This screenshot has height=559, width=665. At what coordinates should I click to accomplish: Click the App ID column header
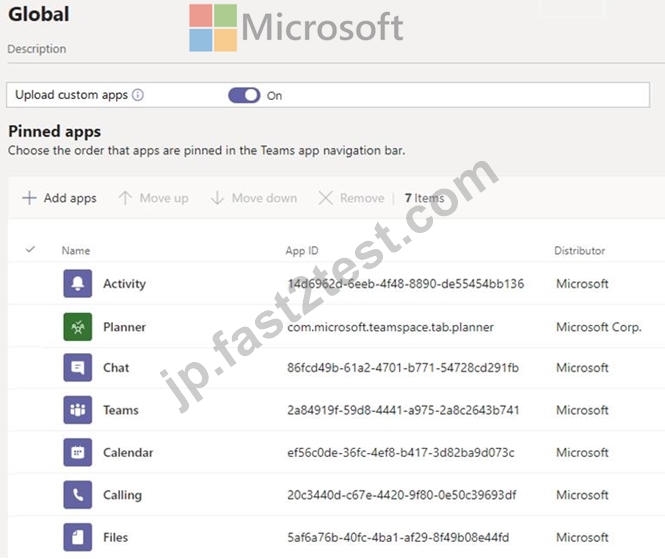click(x=302, y=251)
